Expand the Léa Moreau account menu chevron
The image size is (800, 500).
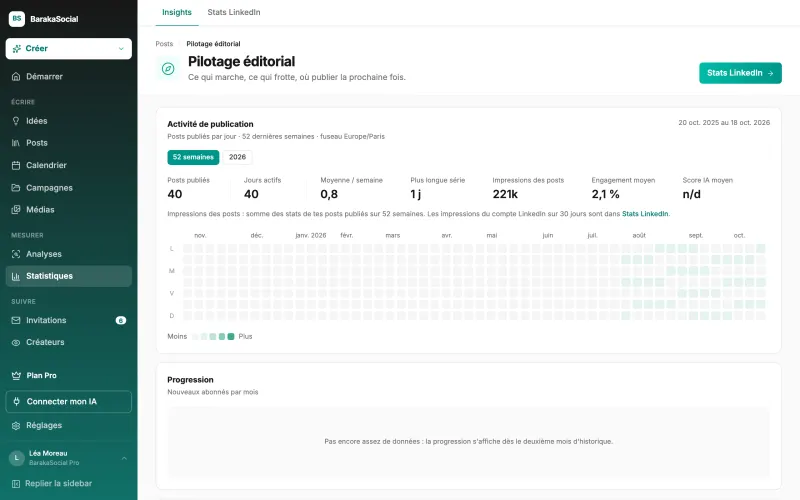[x=124, y=458]
